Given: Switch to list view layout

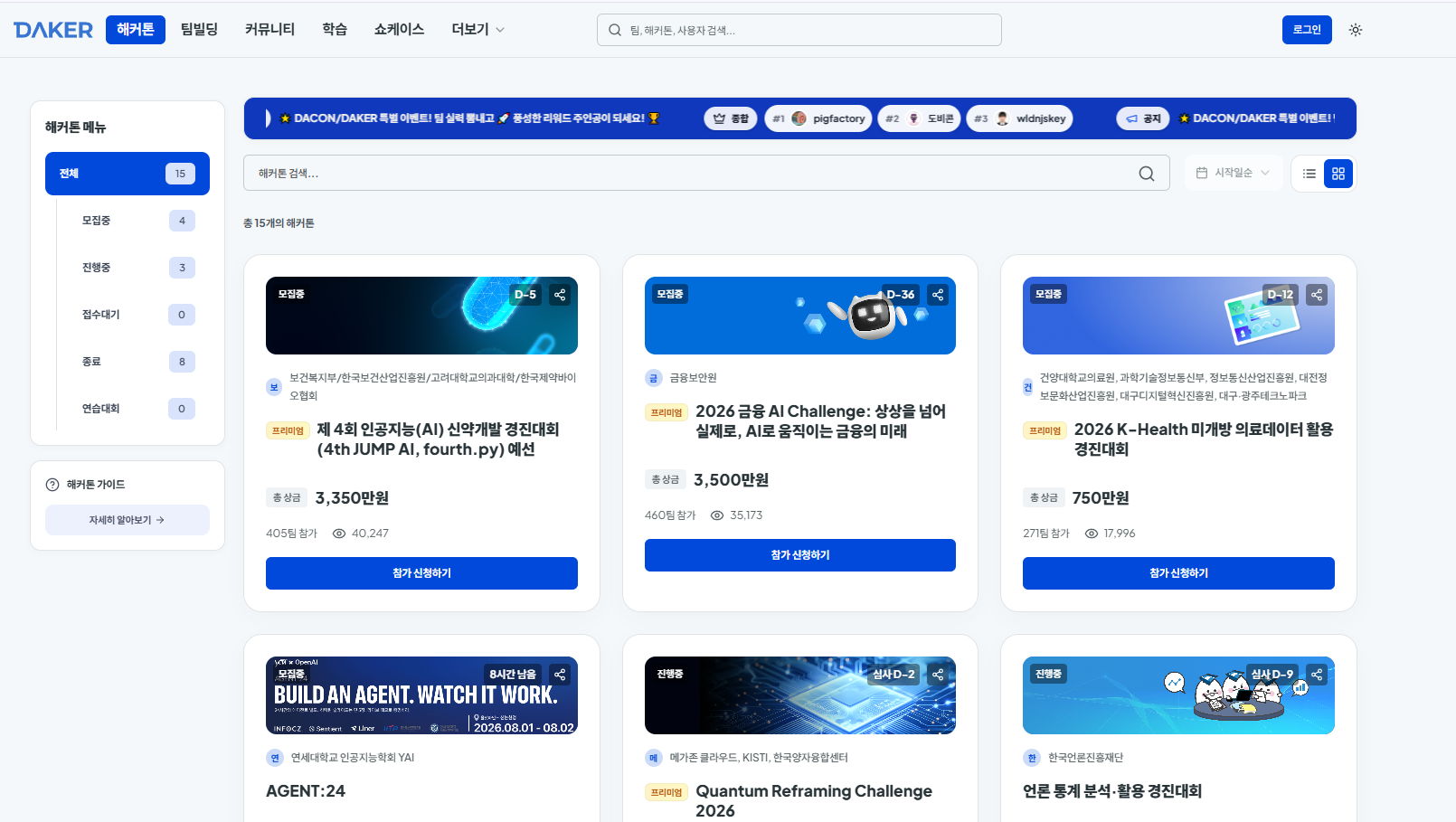Looking at the screenshot, I should 1309,174.
